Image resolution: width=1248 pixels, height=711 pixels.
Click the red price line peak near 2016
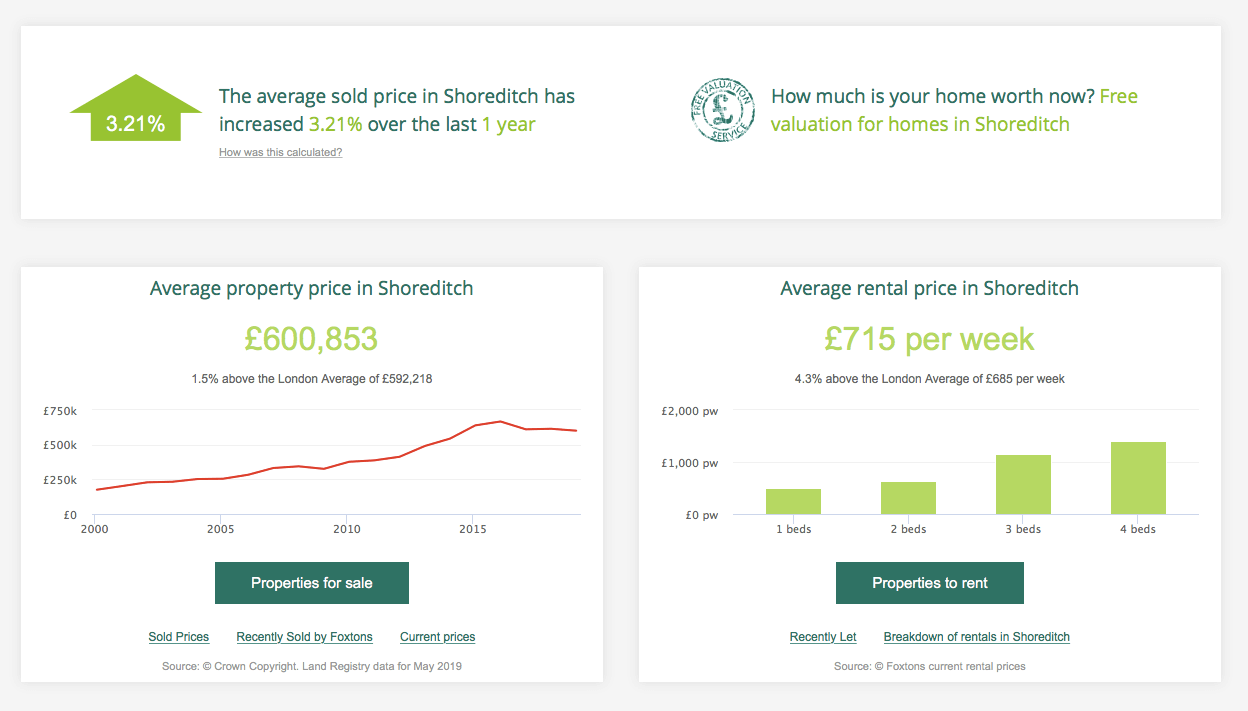pyautogui.click(x=499, y=422)
